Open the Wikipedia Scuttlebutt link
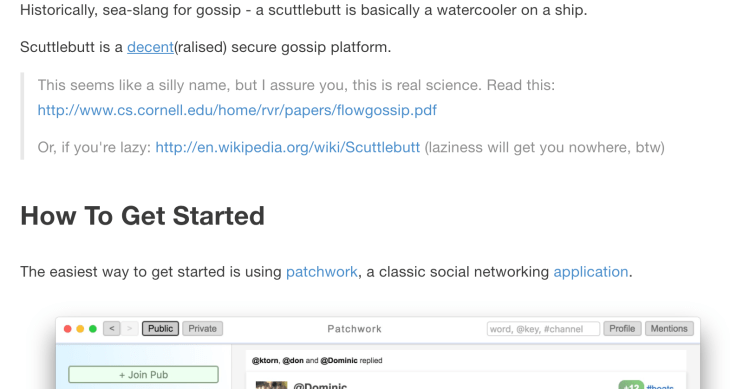This screenshot has width=730, height=389. click(x=288, y=148)
